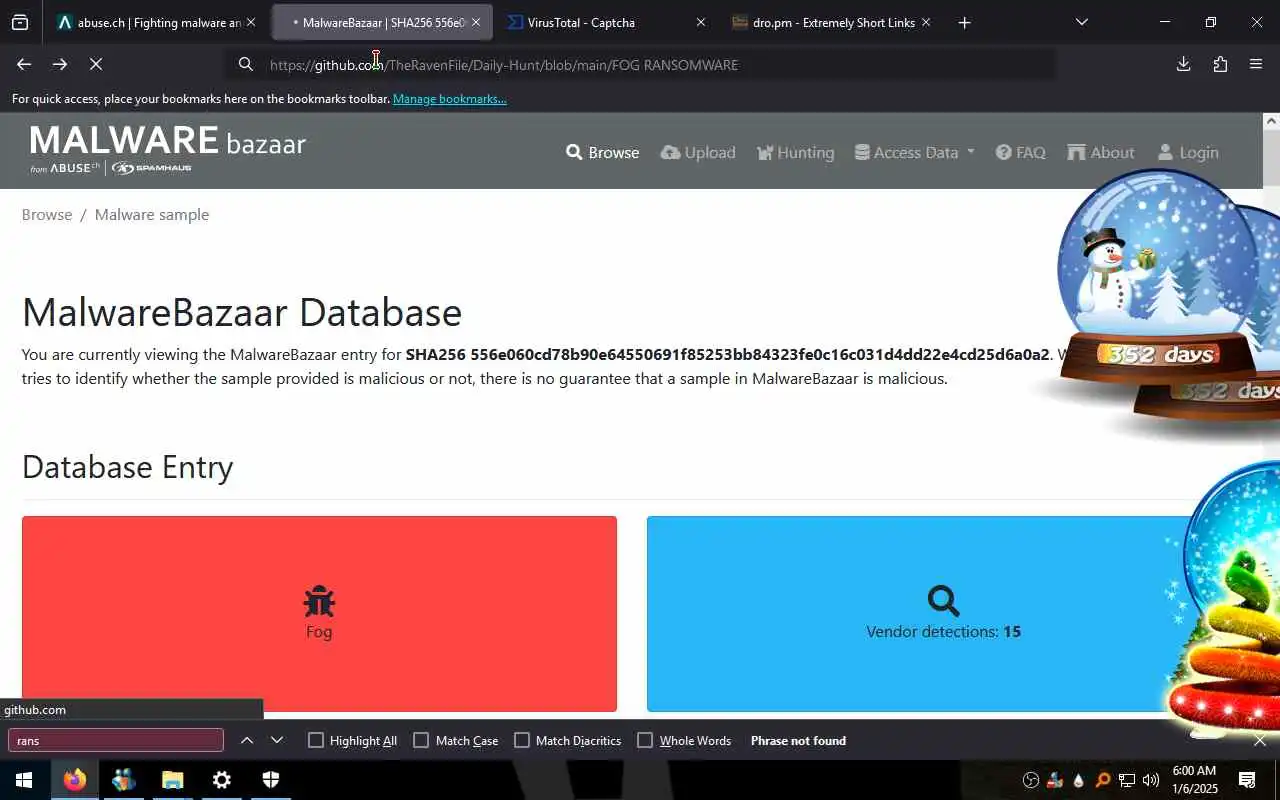Viewport: 1280px width, 800px height.
Task: Open the Upload page
Action: click(698, 152)
